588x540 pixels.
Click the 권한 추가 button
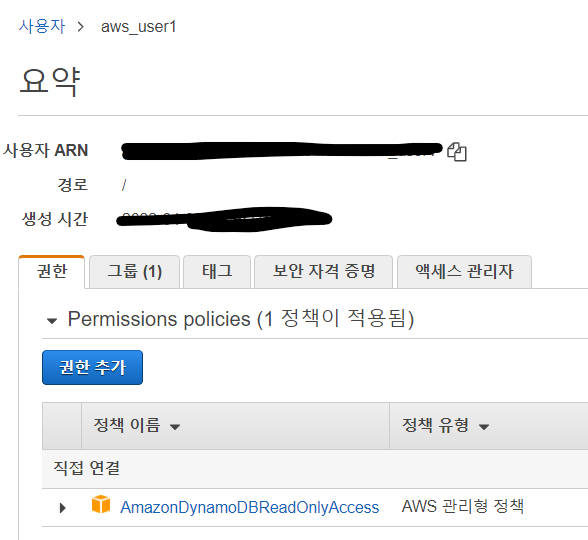click(93, 368)
